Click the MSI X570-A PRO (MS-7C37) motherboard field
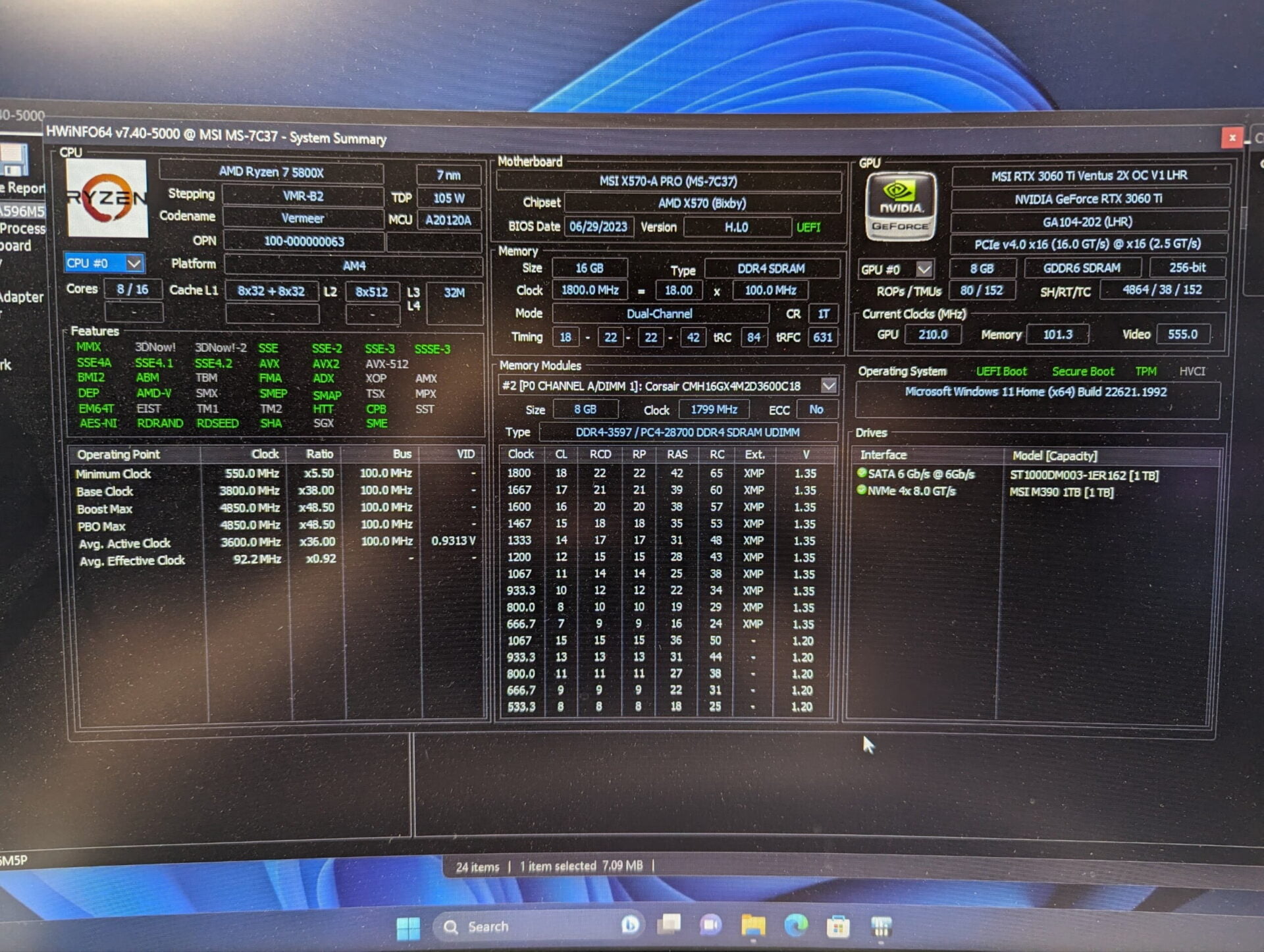The image size is (1264, 952). click(668, 181)
